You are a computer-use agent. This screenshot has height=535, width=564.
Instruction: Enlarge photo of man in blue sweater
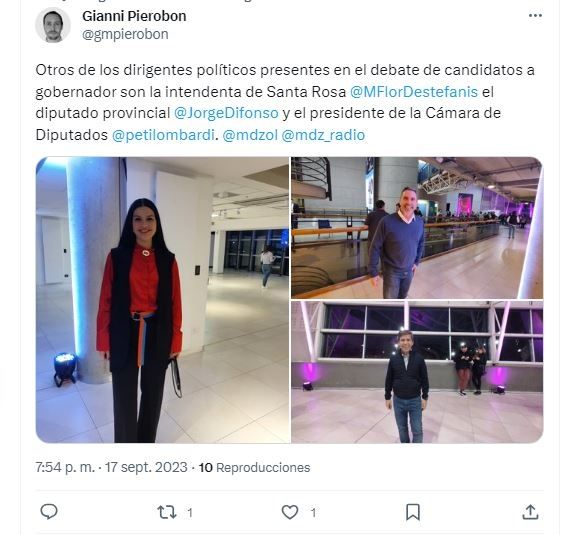(417, 228)
